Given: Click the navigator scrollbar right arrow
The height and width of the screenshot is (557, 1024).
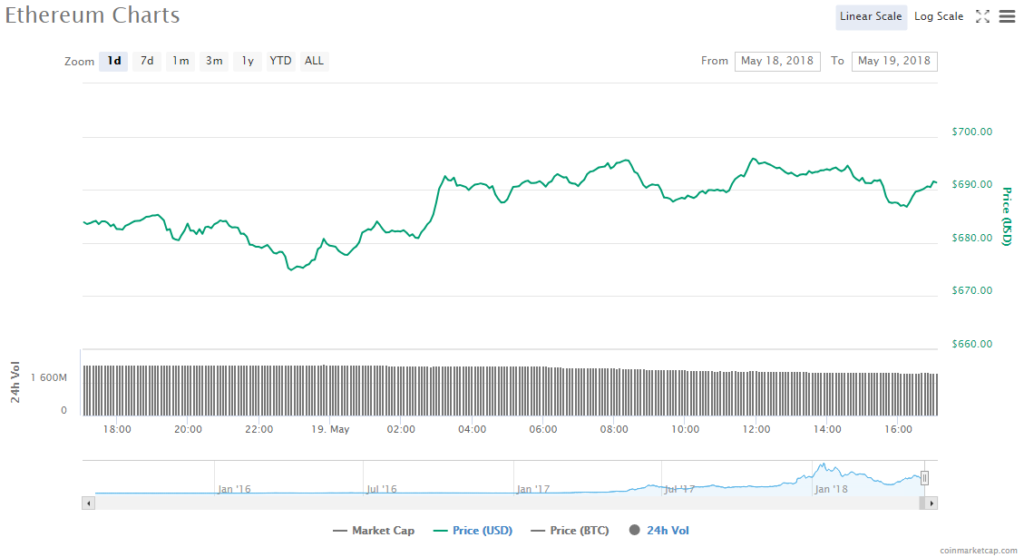Looking at the screenshot, I should click(x=932, y=503).
